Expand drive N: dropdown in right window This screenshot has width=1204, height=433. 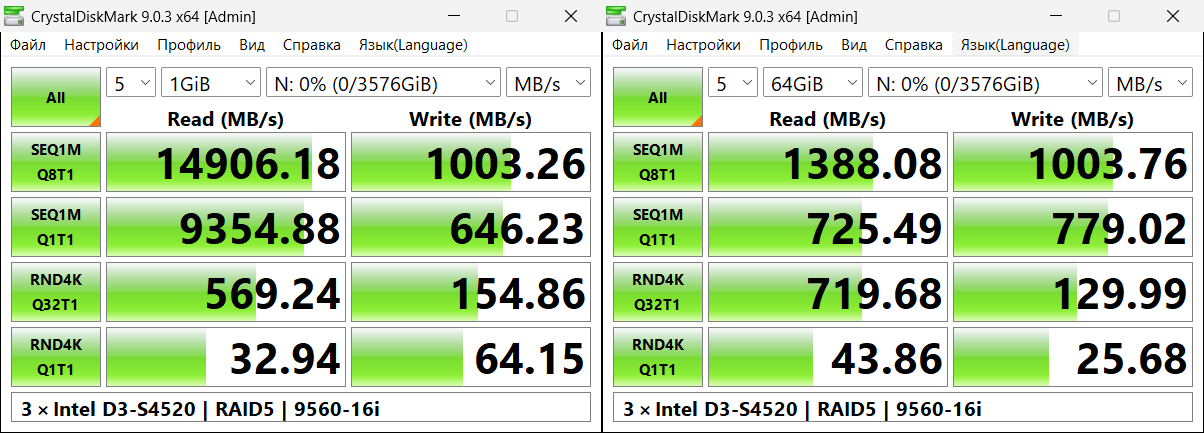tap(985, 83)
